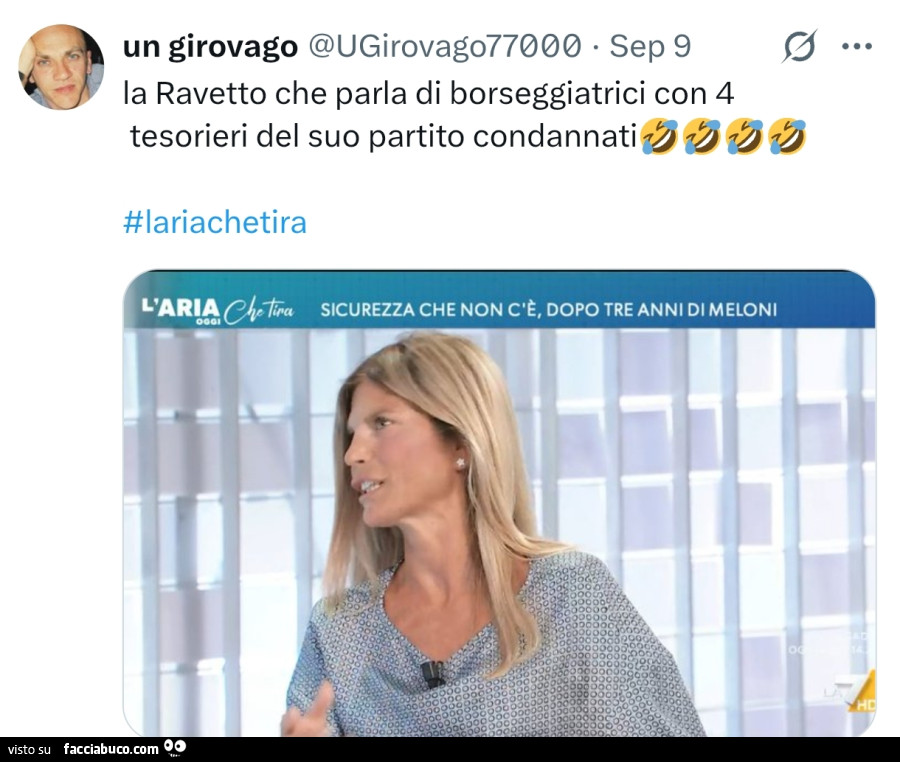Image resolution: width=900 pixels, height=762 pixels.
Task: Open the un girovago display name
Action: [x=210, y=46]
